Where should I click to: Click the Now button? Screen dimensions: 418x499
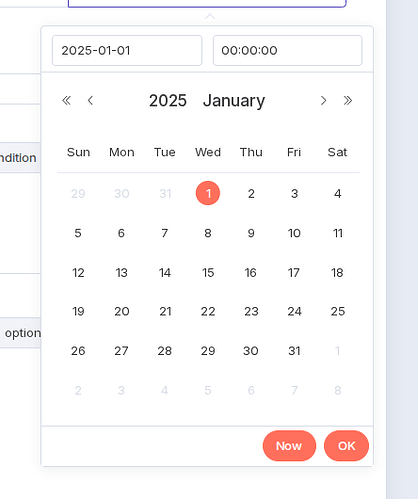tap(289, 446)
